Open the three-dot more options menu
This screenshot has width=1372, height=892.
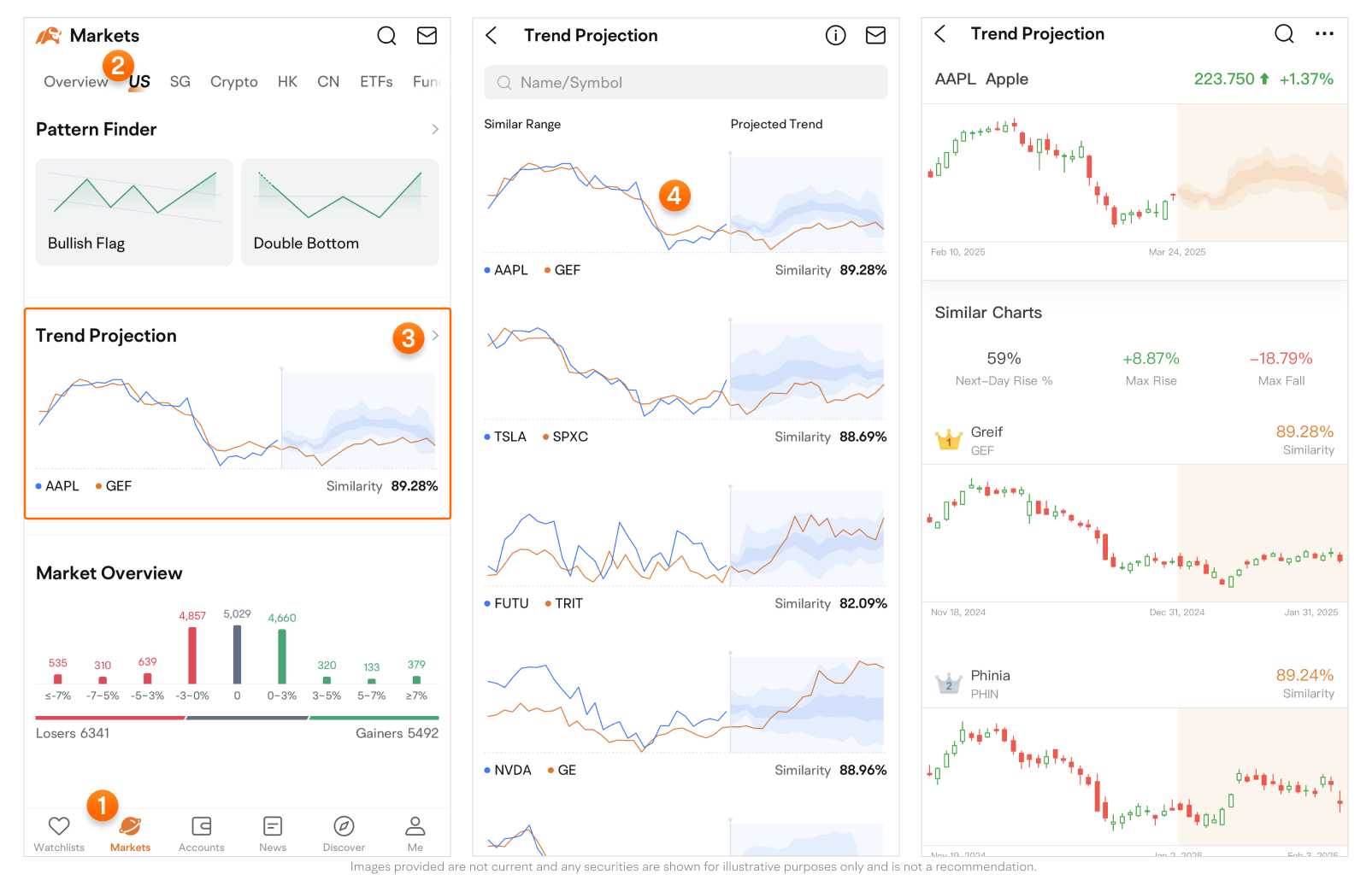[x=1324, y=34]
